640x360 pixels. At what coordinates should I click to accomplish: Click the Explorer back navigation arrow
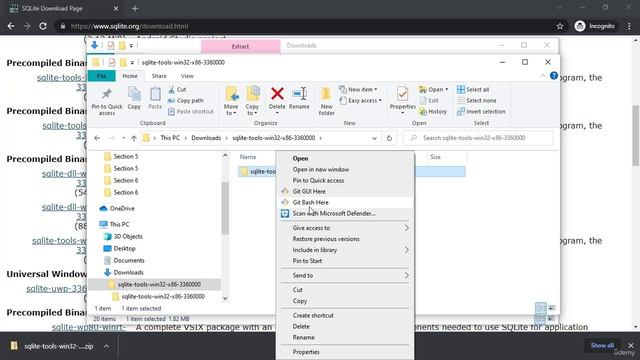point(97,138)
